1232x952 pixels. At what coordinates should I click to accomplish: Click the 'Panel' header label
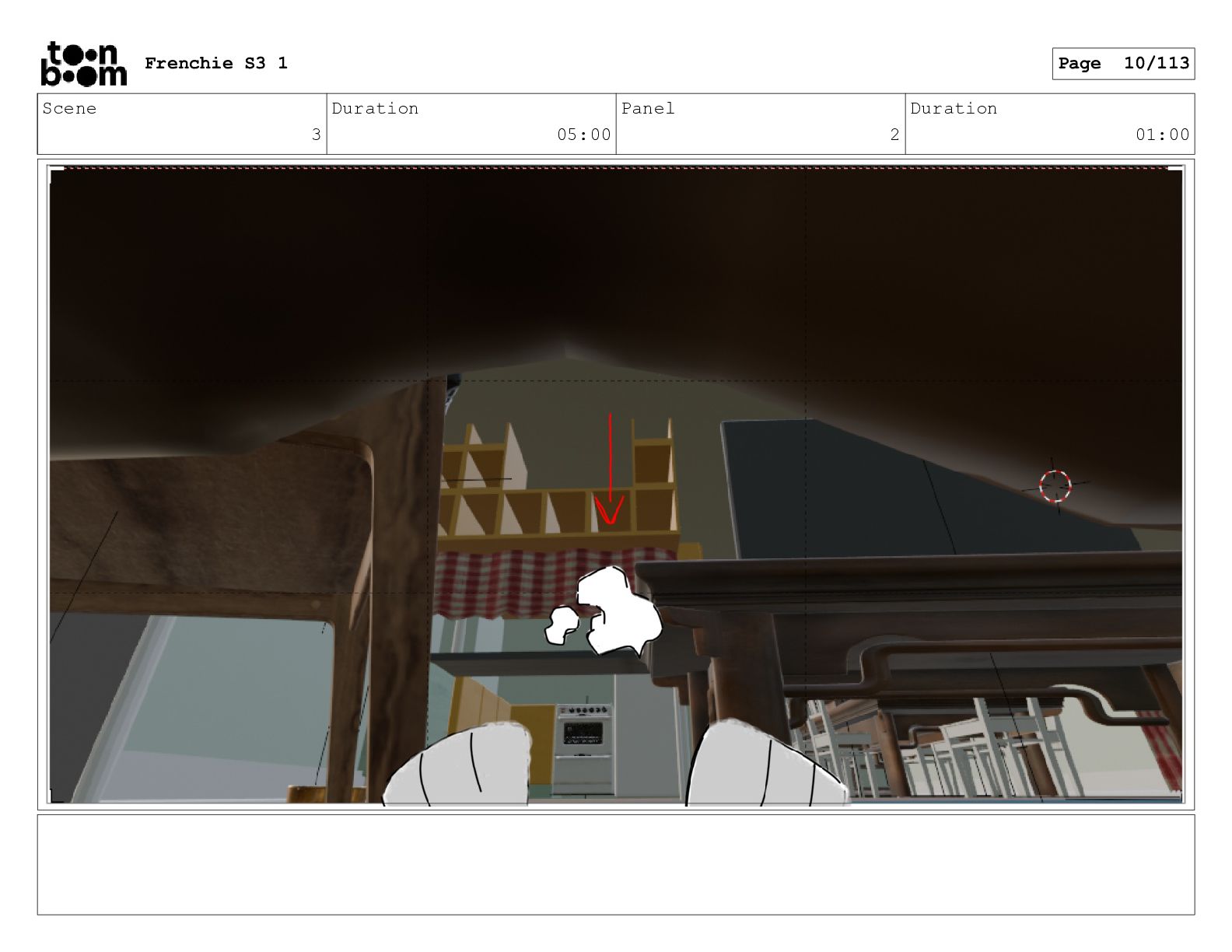[x=647, y=109]
